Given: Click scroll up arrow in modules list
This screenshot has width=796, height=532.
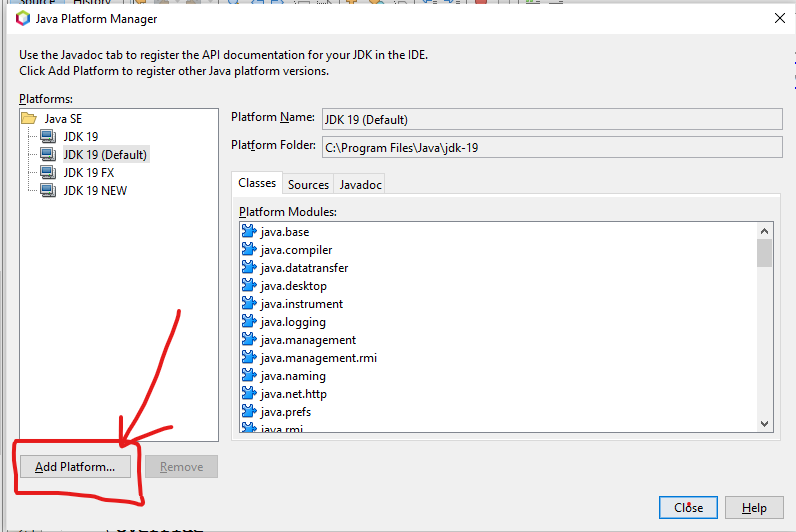Looking at the screenshot, I should (765, 231).
